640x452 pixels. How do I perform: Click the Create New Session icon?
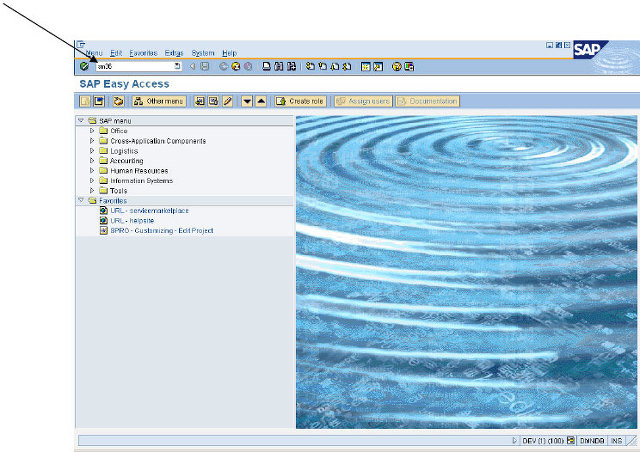[365, 66]
